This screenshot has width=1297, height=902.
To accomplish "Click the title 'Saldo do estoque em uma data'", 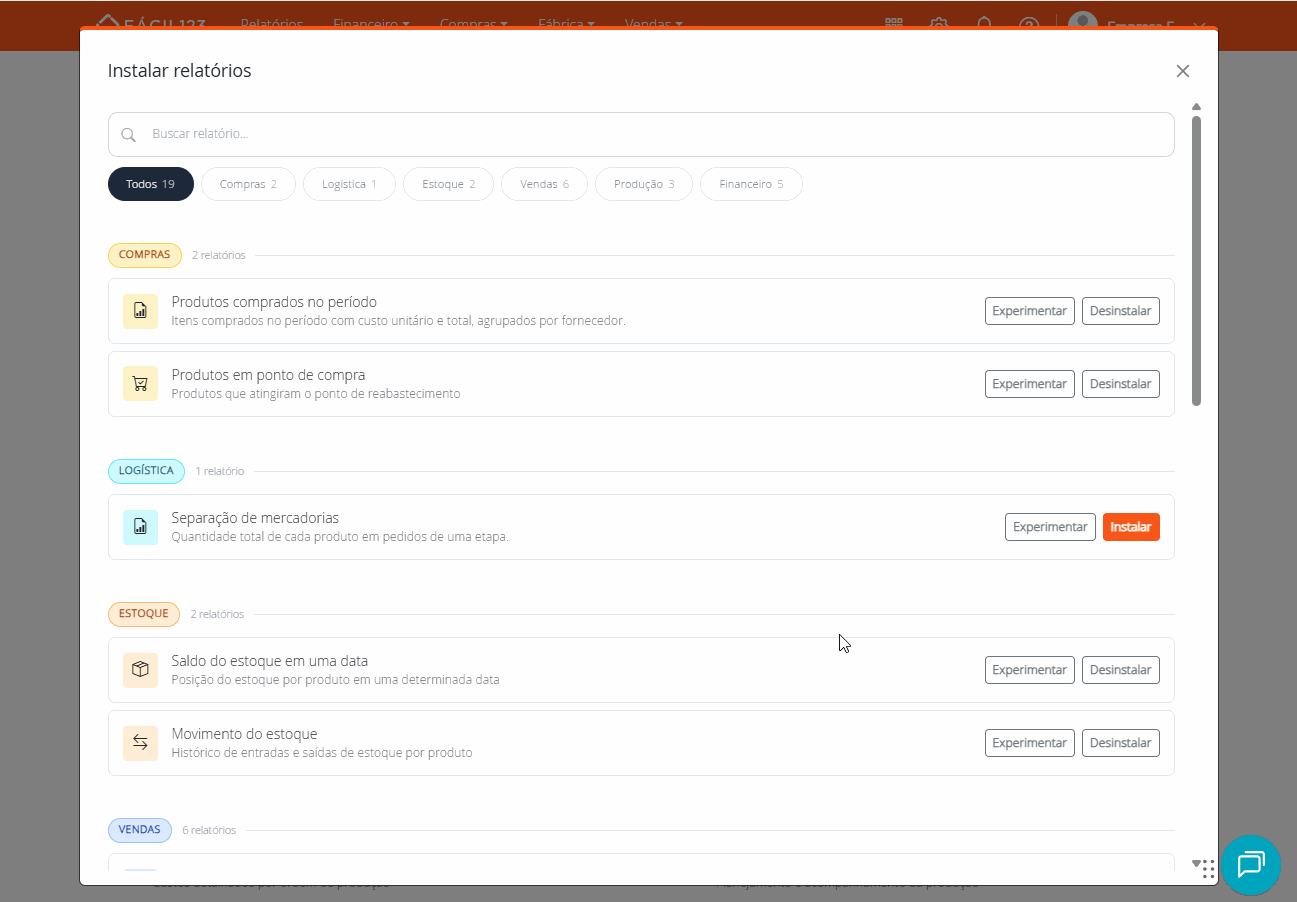I will (270, 661).
